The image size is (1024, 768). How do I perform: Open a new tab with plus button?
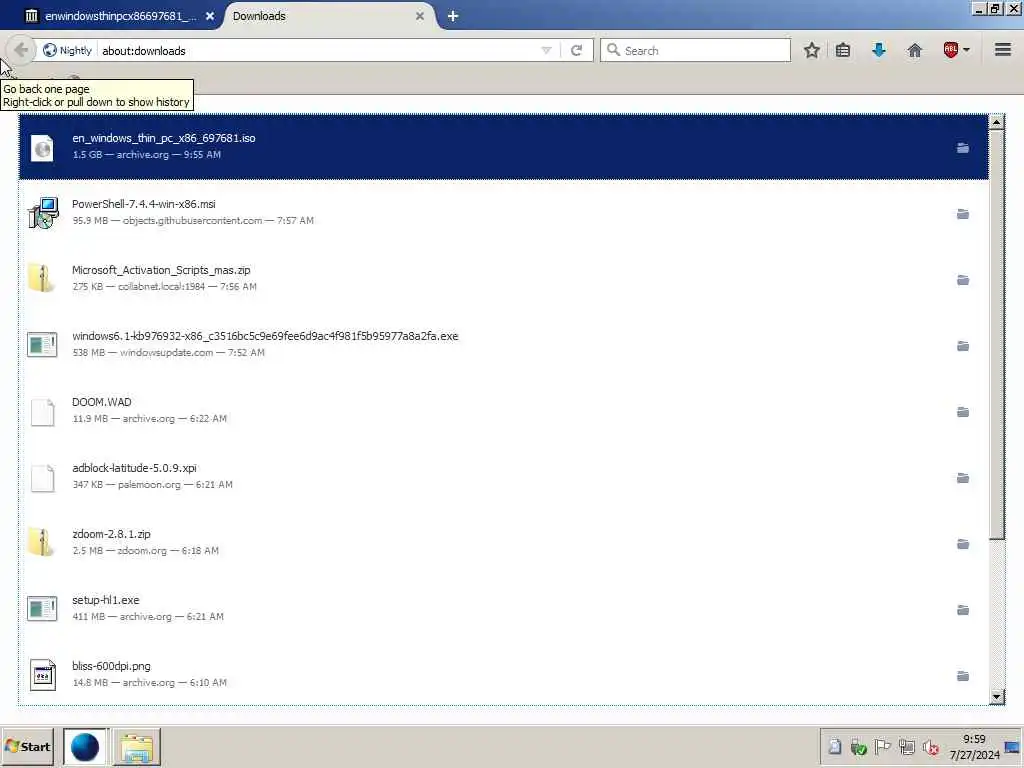tap(453, 16)
